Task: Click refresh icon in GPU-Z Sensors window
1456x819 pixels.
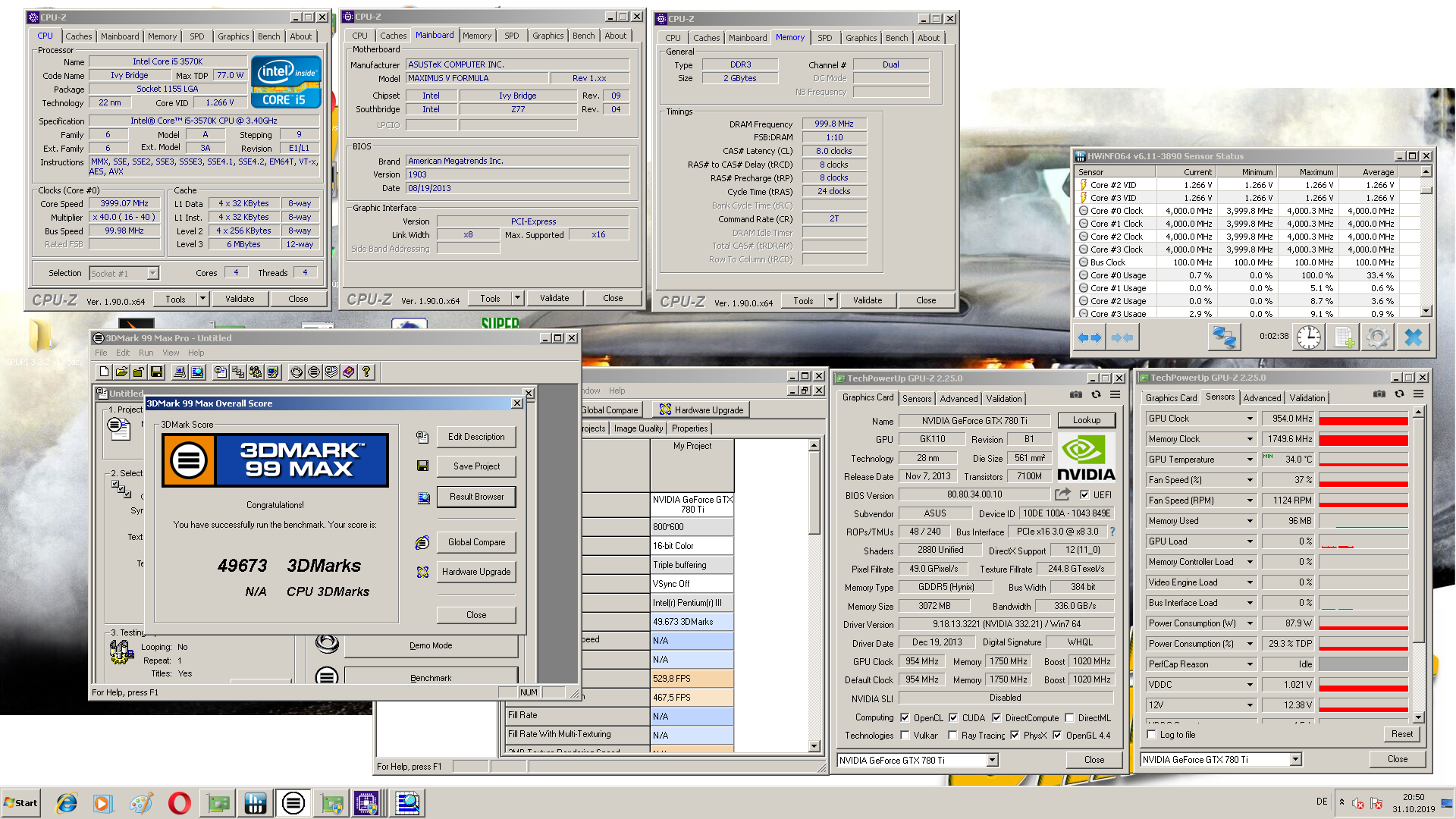Action: pyautogui.click(x=1399, y=394)
